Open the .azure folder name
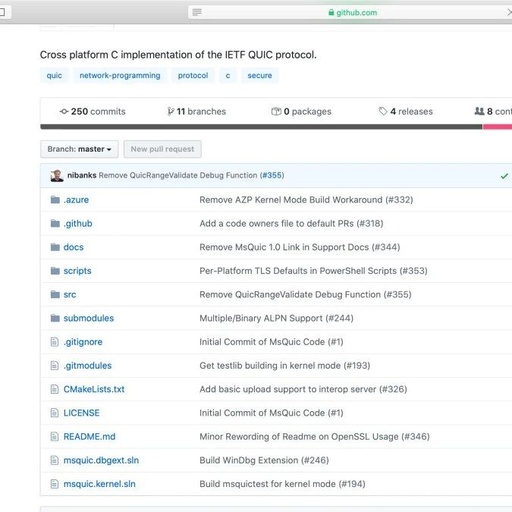 [76, 200]
